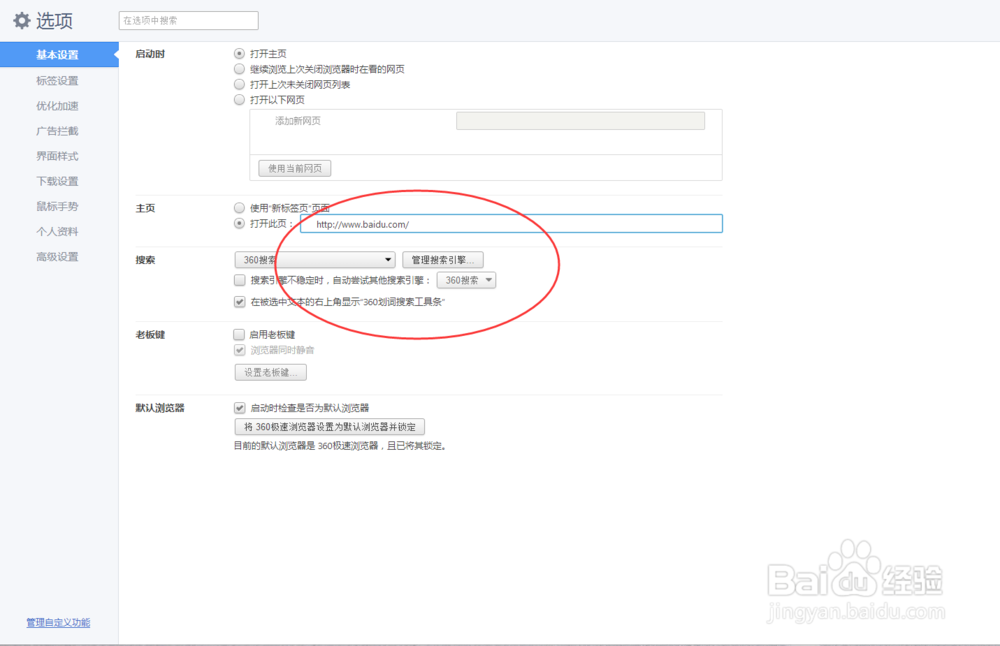Open the 下载设置 section
This screenshot has width=1000, height=646.
pyautogui.click(x=57, y=181)
